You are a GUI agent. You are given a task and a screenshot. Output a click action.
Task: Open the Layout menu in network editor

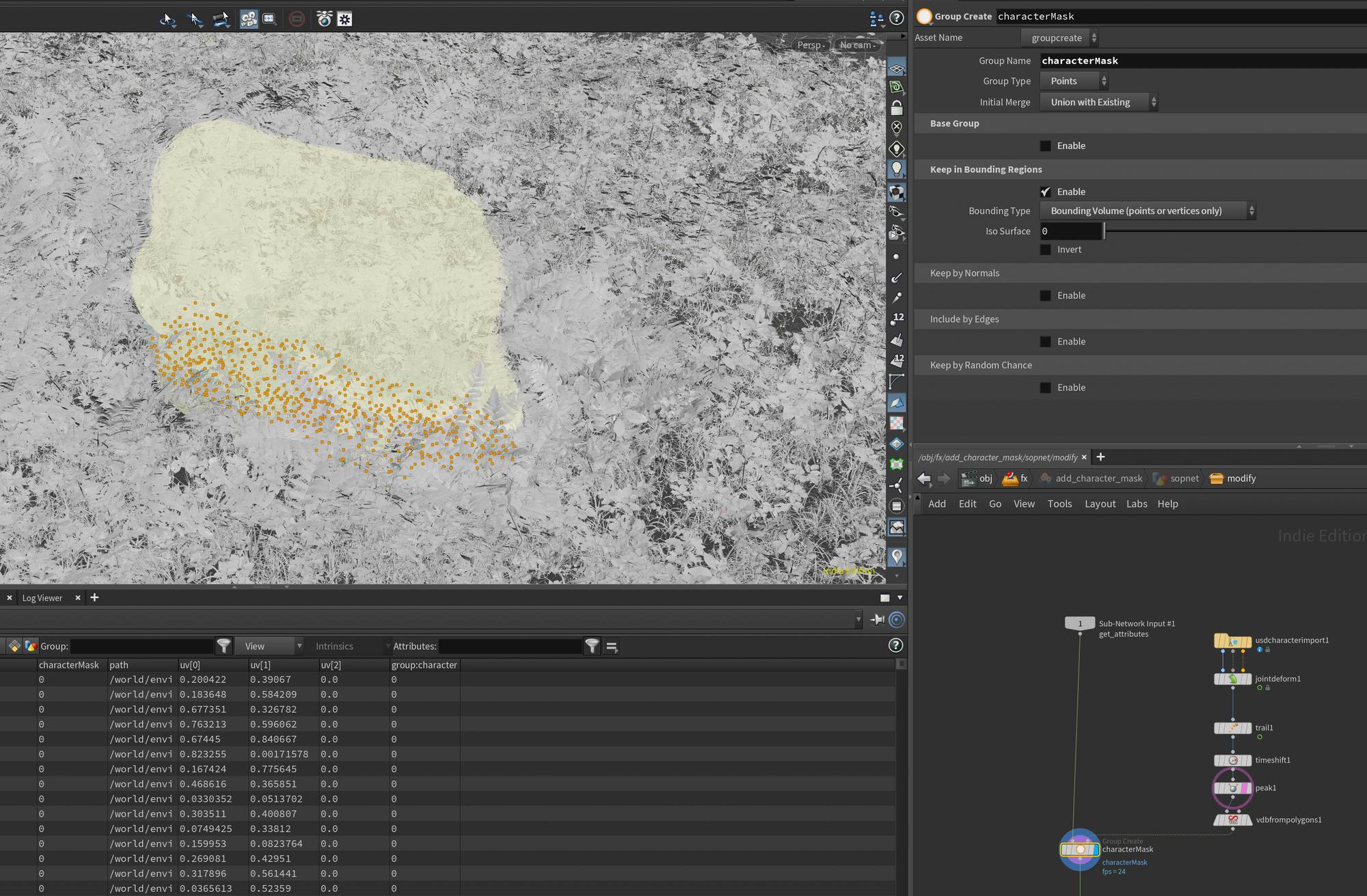pos(1100,504)
